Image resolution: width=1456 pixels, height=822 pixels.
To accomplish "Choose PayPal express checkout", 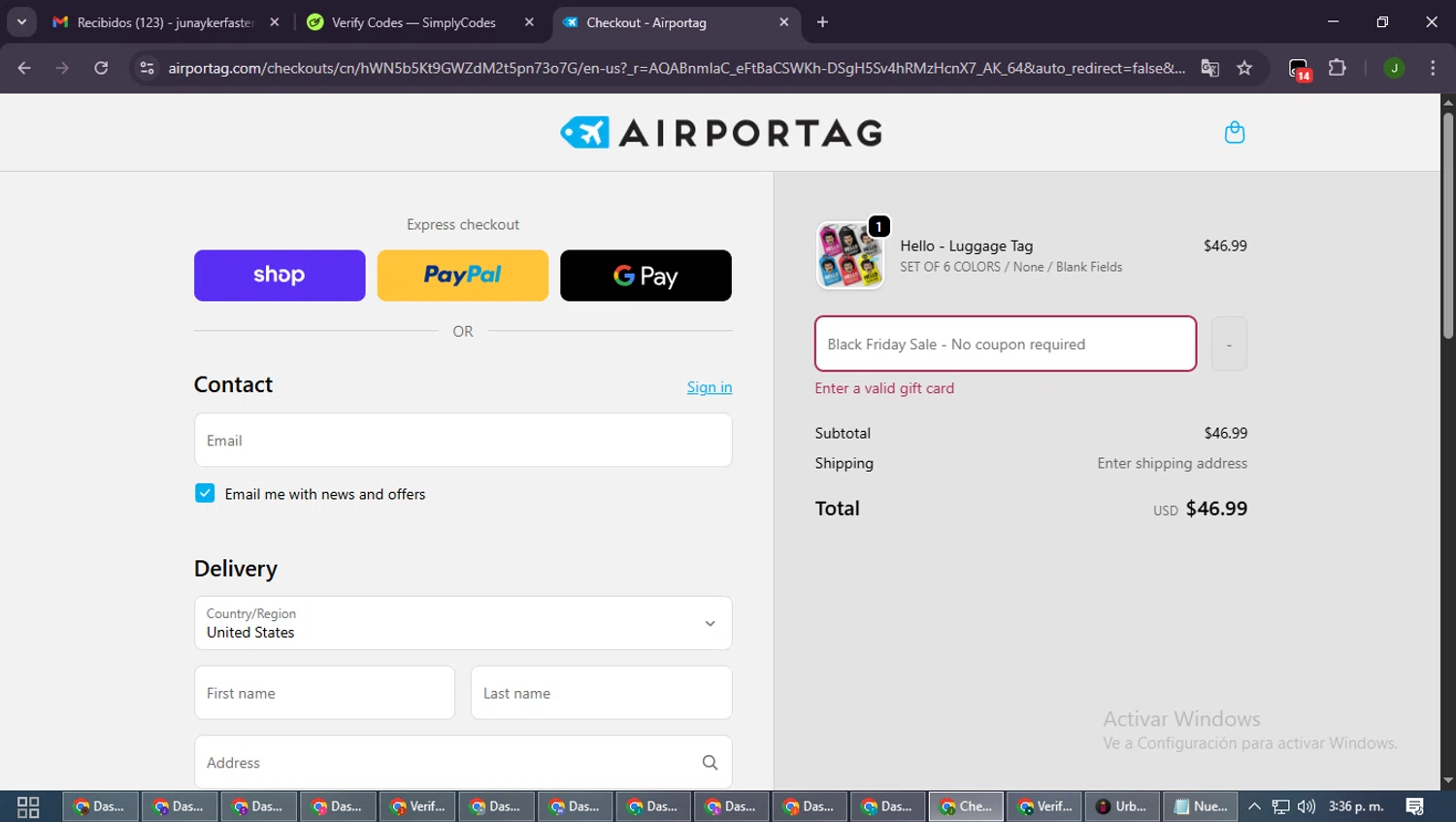I will coord(463,276).
